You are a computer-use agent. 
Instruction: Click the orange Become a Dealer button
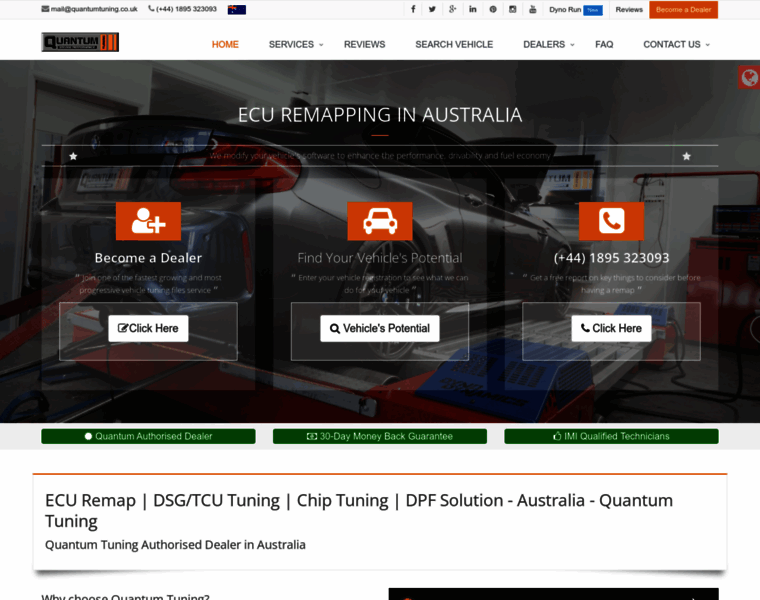coord(683,10)
